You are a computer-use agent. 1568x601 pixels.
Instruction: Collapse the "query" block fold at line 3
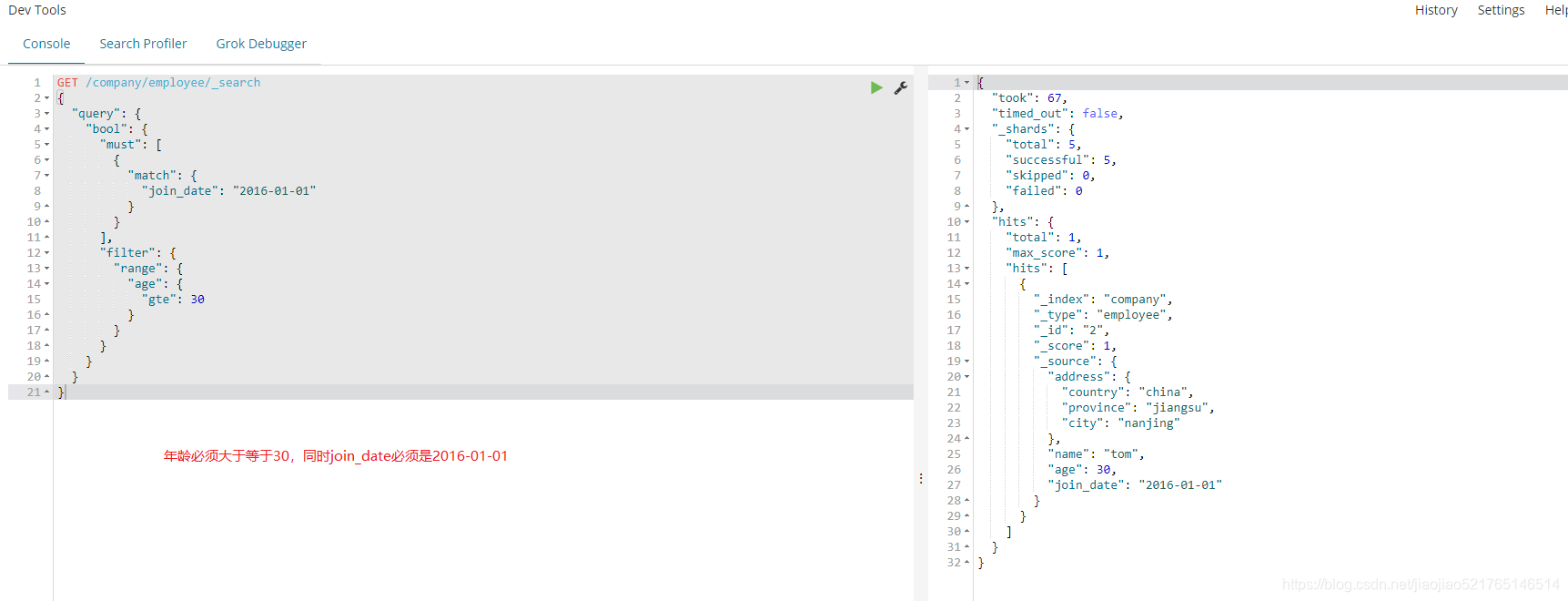[x=47, y=114]
